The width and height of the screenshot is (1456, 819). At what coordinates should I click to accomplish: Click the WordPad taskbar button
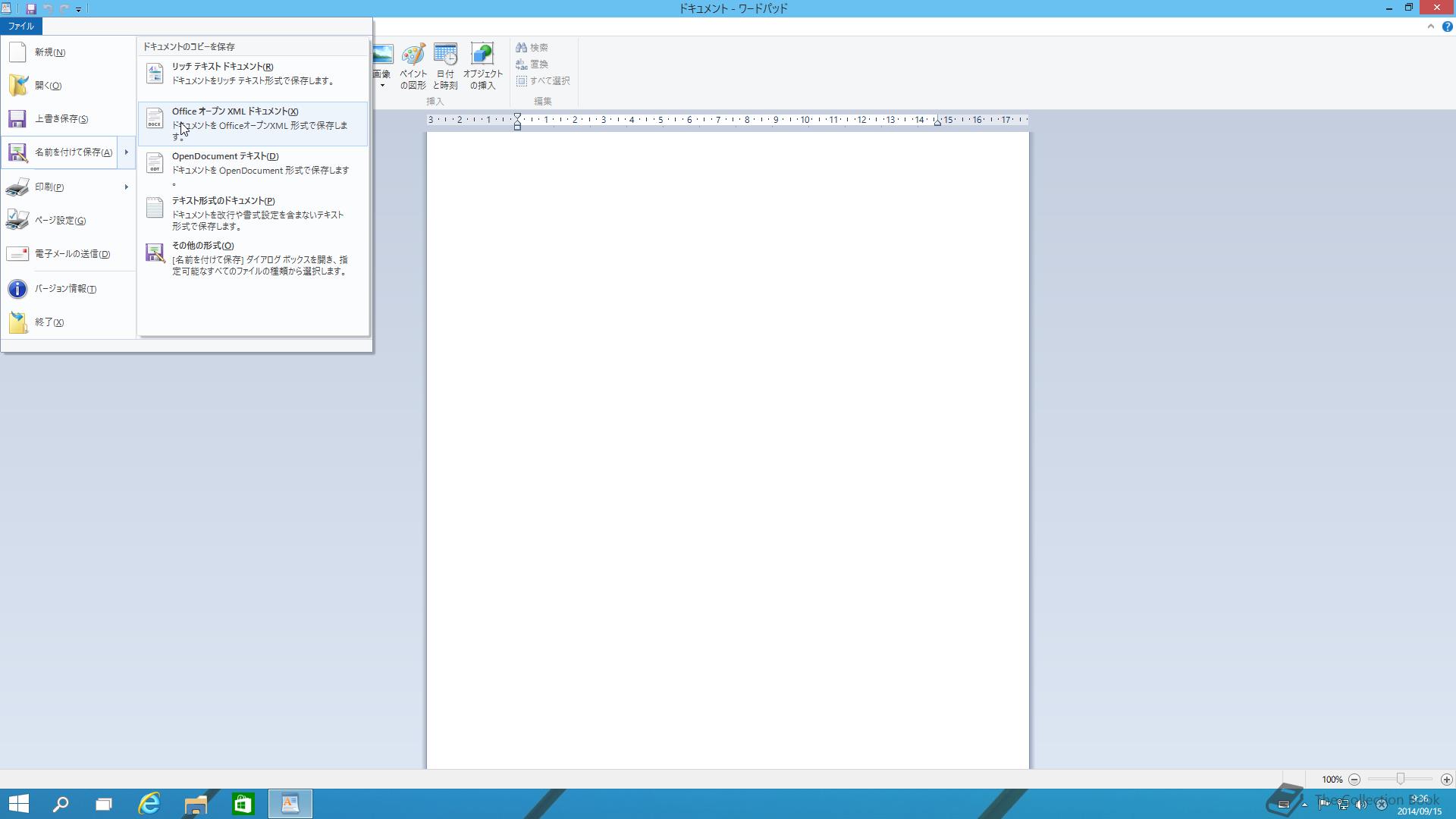[290, 804]
